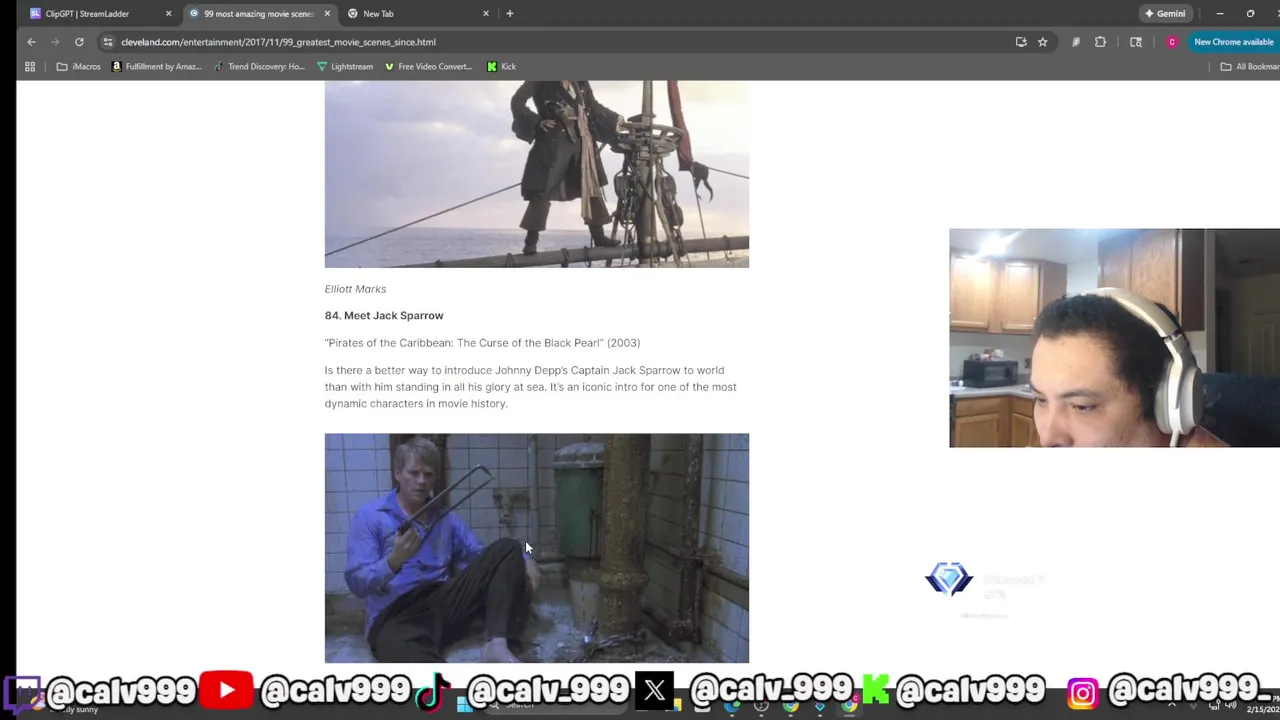Viewport: 1280px width, 720px height.
Task: Click the man holding a saw image
Action: [536, 548]
